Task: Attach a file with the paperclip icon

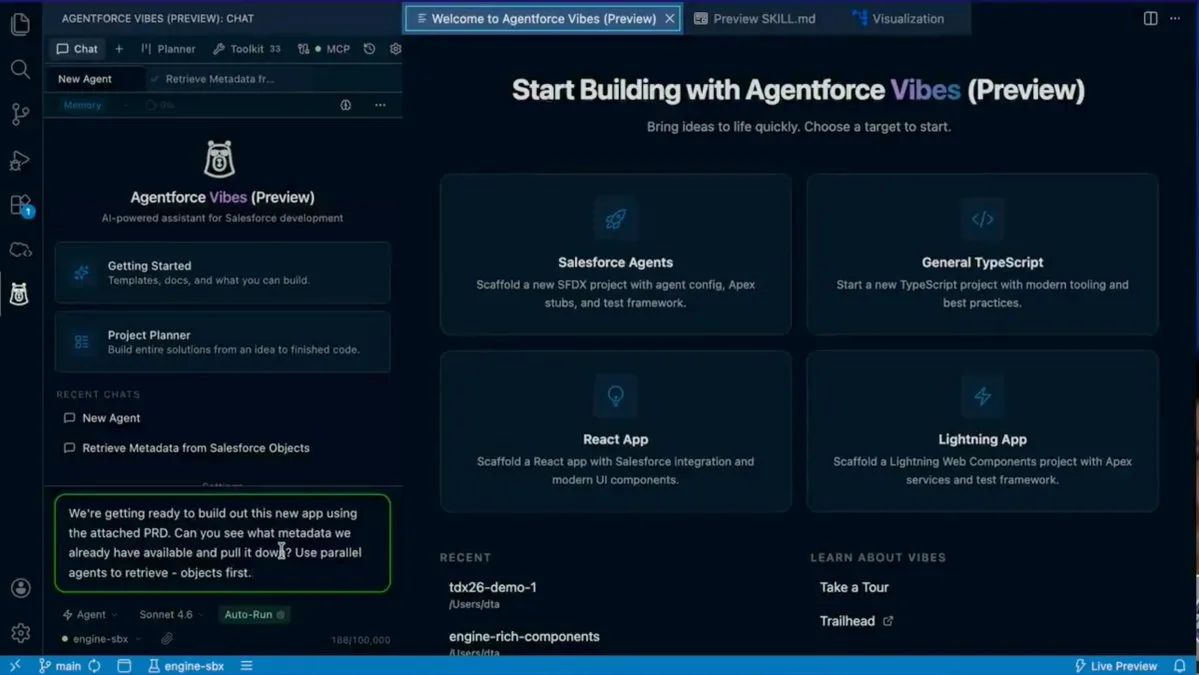Action: pos(166,638)
